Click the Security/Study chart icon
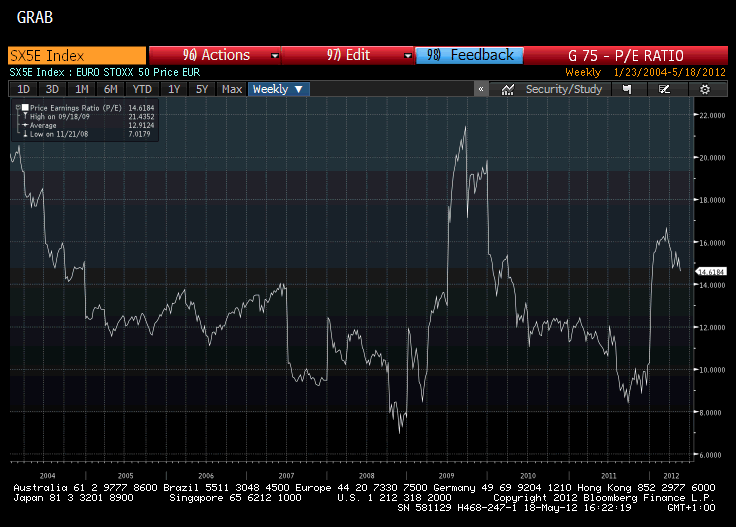The width and height of the screenshot is (736, 527). (x=507, y=89)
